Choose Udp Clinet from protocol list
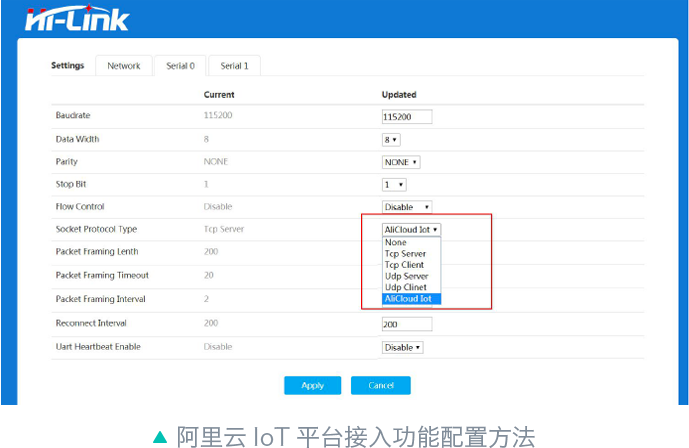 (411, 287)
